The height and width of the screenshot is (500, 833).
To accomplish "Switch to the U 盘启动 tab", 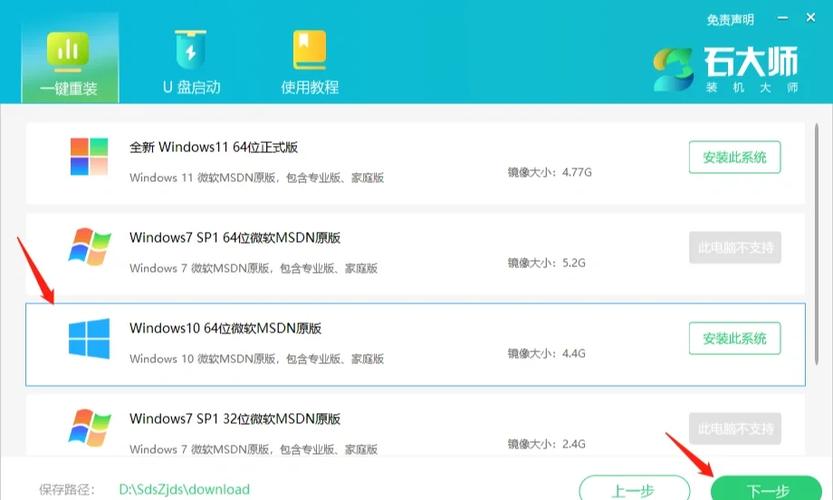I will [191, 63].
